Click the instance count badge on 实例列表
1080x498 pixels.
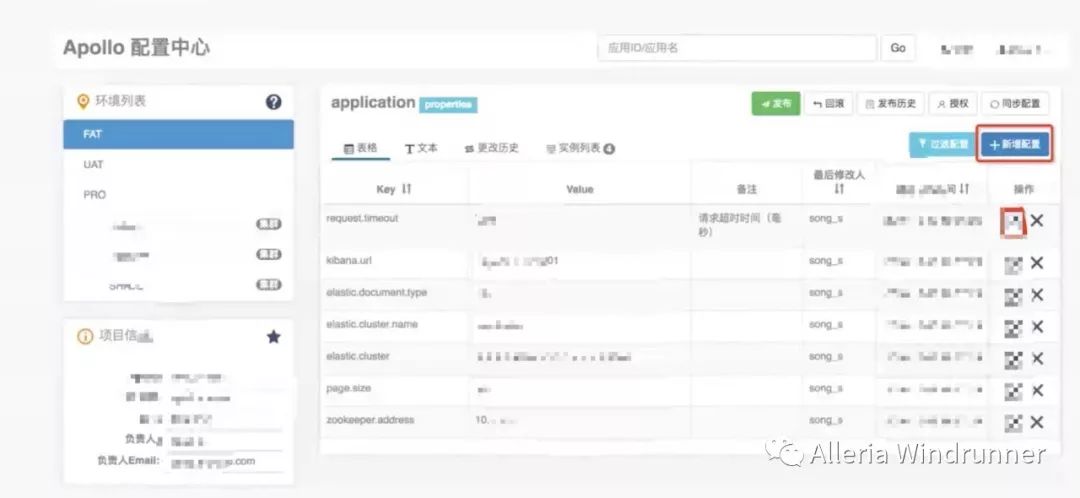[609, 149]
